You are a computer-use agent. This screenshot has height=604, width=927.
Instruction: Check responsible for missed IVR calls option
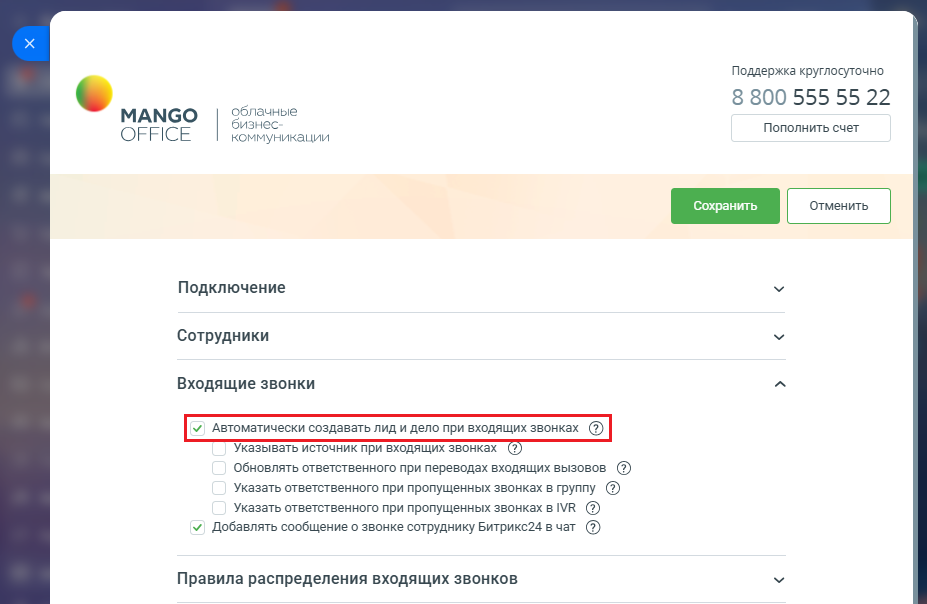point(219,508)
